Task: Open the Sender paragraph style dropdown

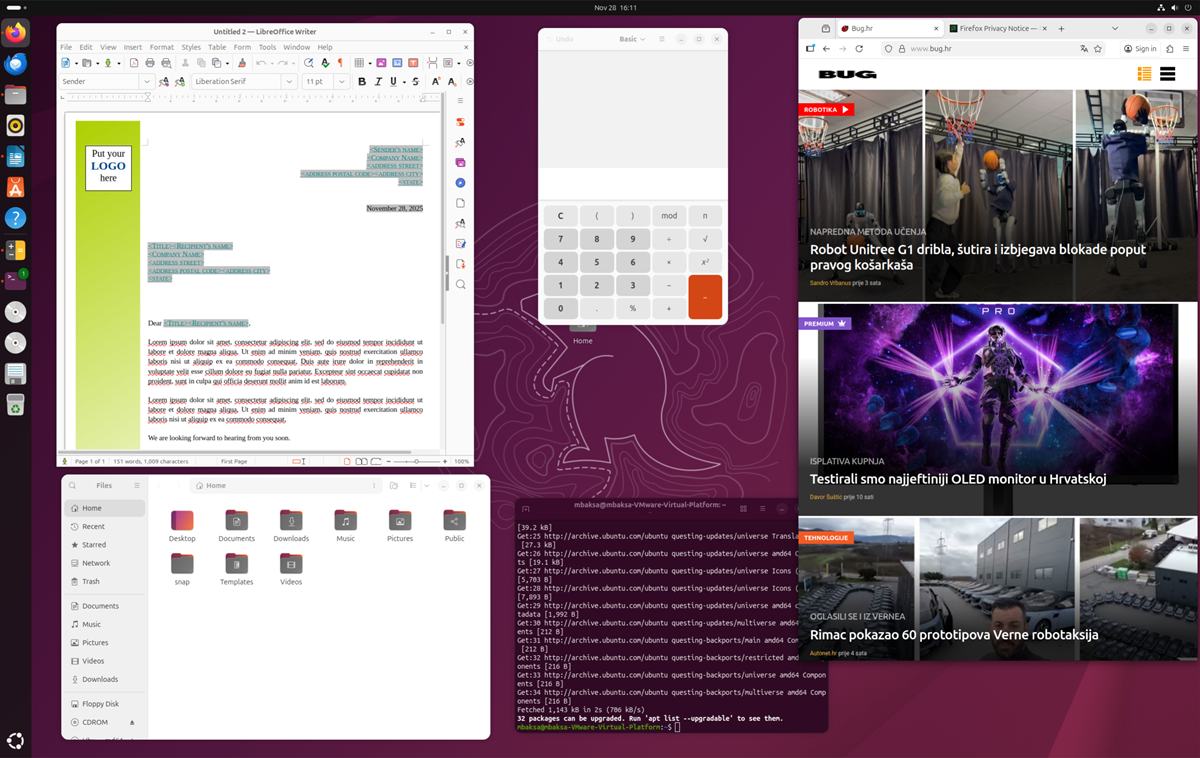Action: pyautogui.click(x=147, y=81)
